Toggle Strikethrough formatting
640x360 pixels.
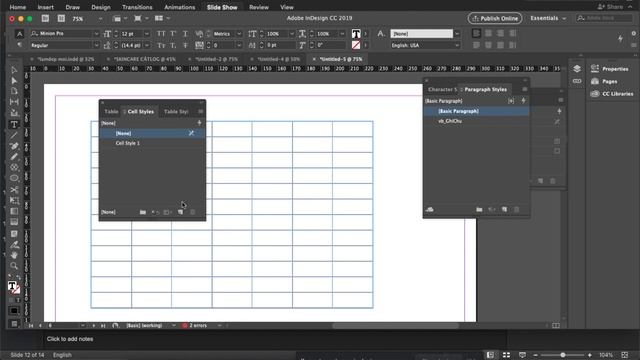(x=185, y=45)
